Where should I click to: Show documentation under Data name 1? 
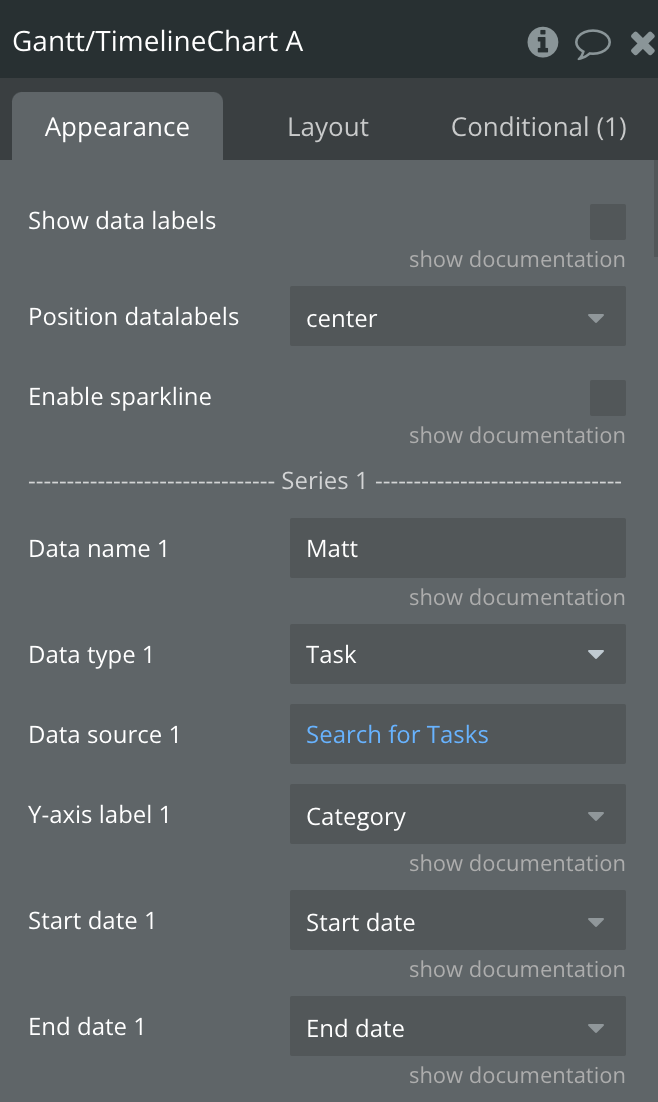click(x=516, y=598)
